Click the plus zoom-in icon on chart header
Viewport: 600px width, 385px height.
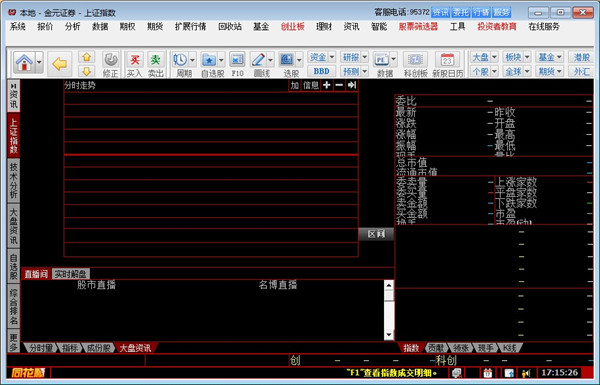(x=327, y=85)
